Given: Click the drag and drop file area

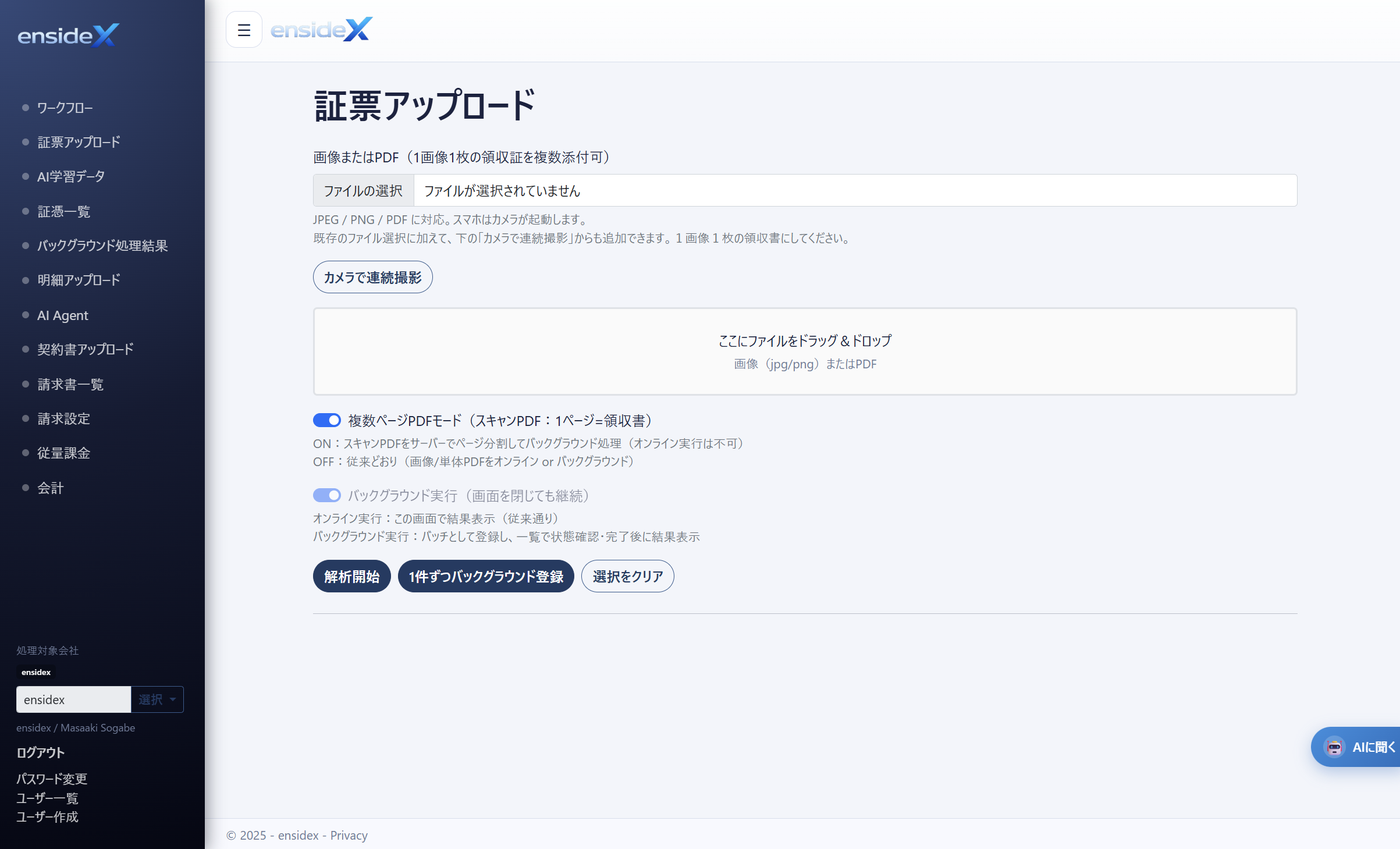Looking at the screenshot, I should tap(805, 351).
